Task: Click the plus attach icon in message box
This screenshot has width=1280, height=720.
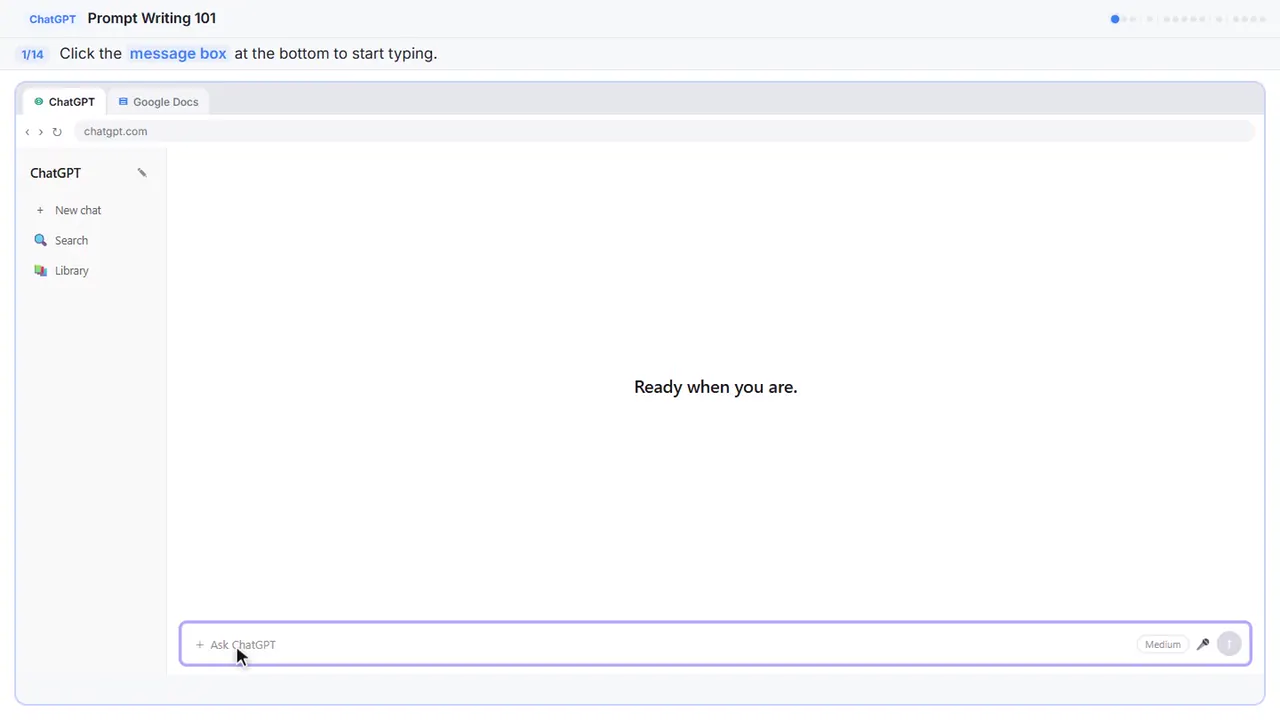Action: coord(199,645)
